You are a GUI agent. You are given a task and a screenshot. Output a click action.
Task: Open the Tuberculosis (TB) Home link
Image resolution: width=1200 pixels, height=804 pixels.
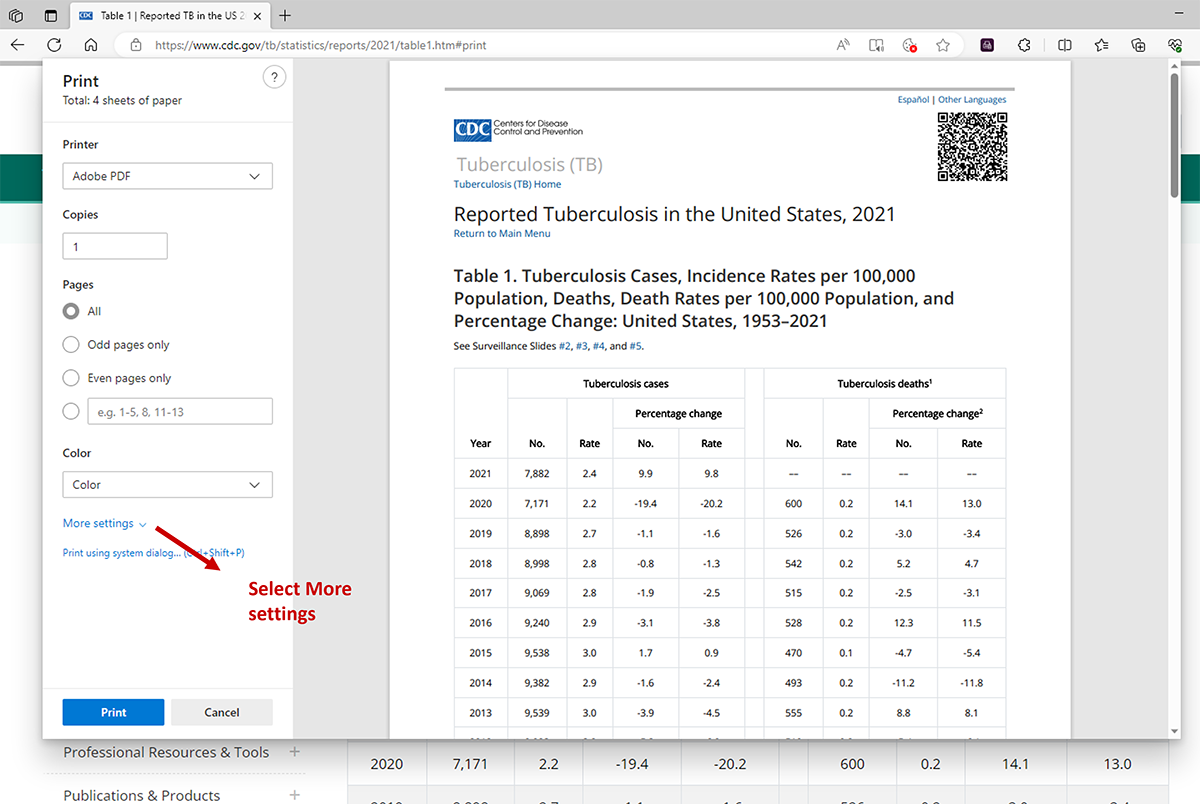506,184
